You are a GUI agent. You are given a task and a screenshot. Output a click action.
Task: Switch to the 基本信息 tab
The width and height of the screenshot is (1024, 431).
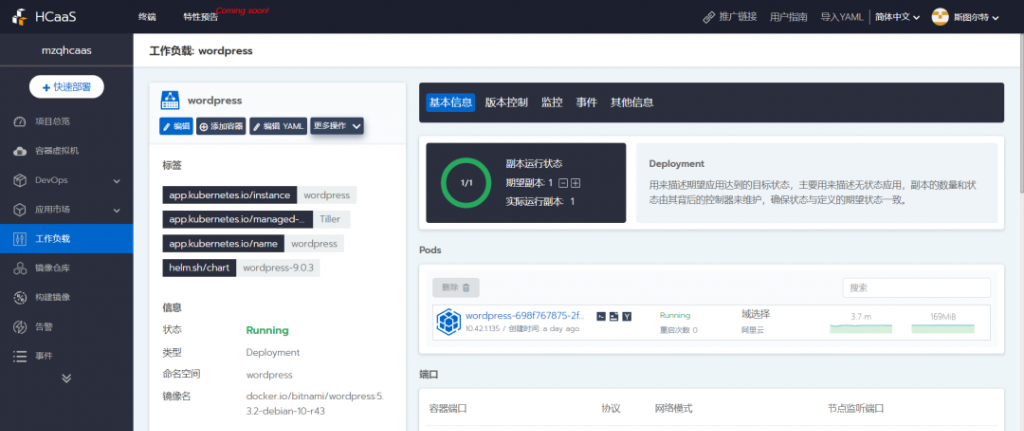(x=451, y=103)
